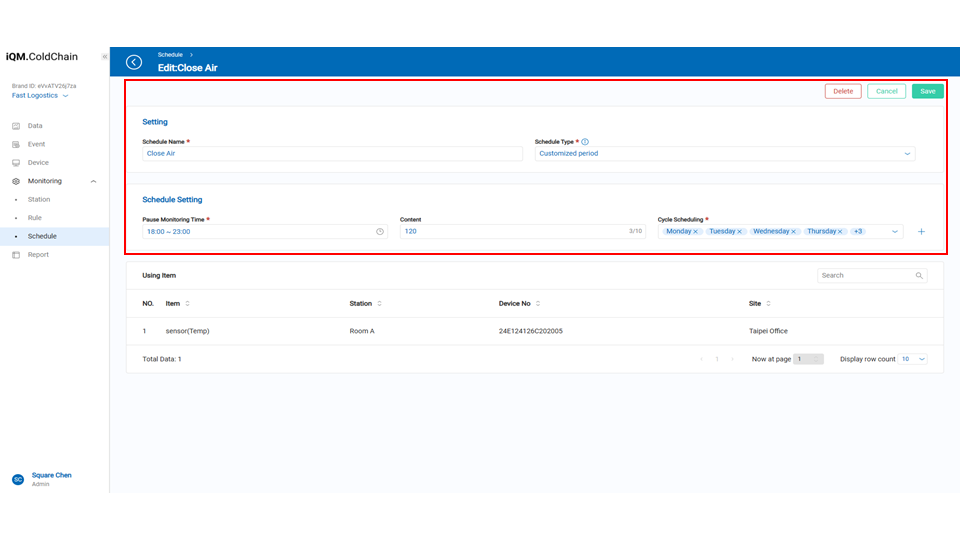Image resolution: width=960 pixels, height=540 pixels.
Task: Remove the Wednesday tag from Cycle Scheduling
Action: point(794,231)
